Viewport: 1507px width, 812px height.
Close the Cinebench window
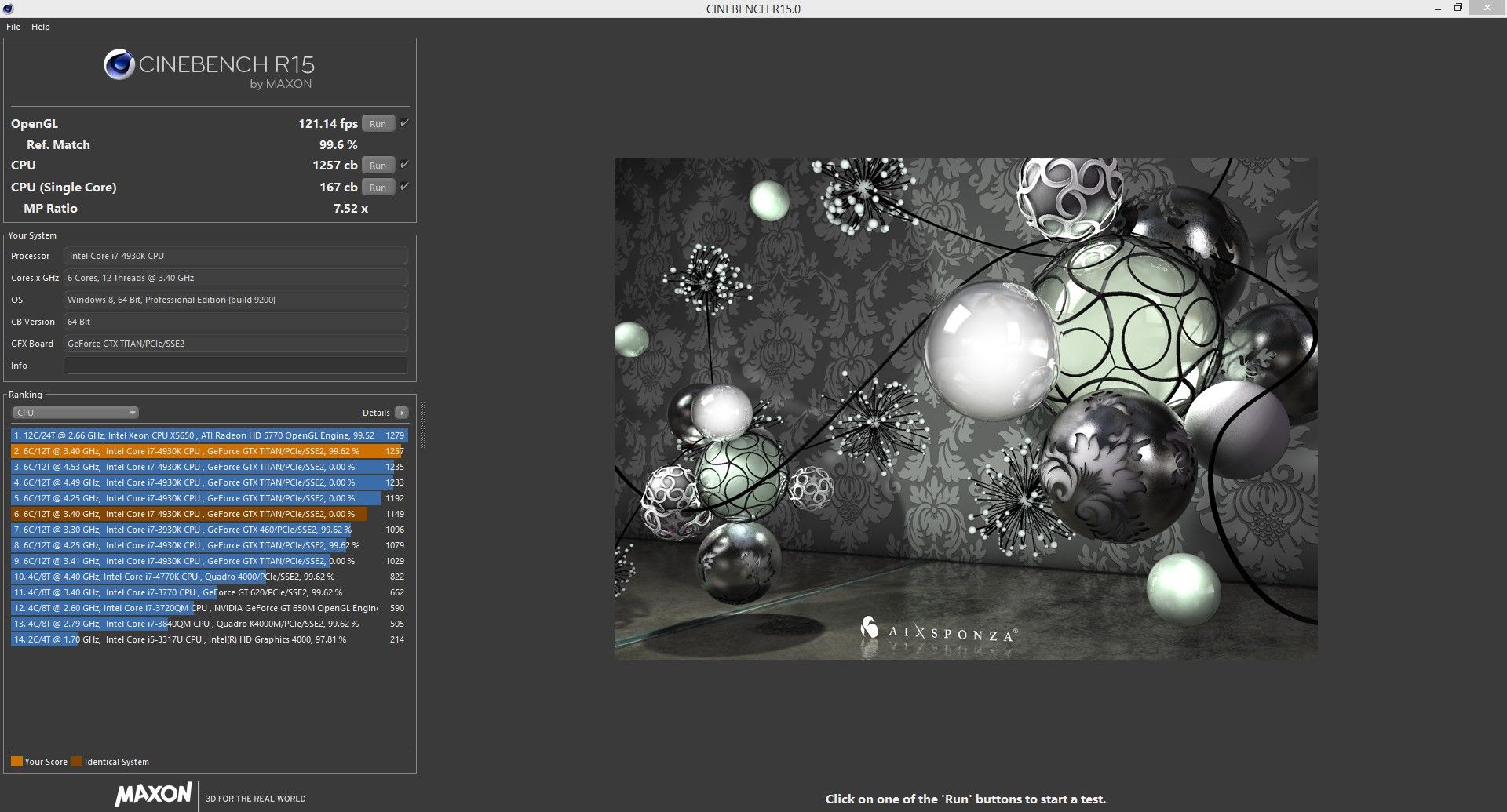pos(1487,8)
